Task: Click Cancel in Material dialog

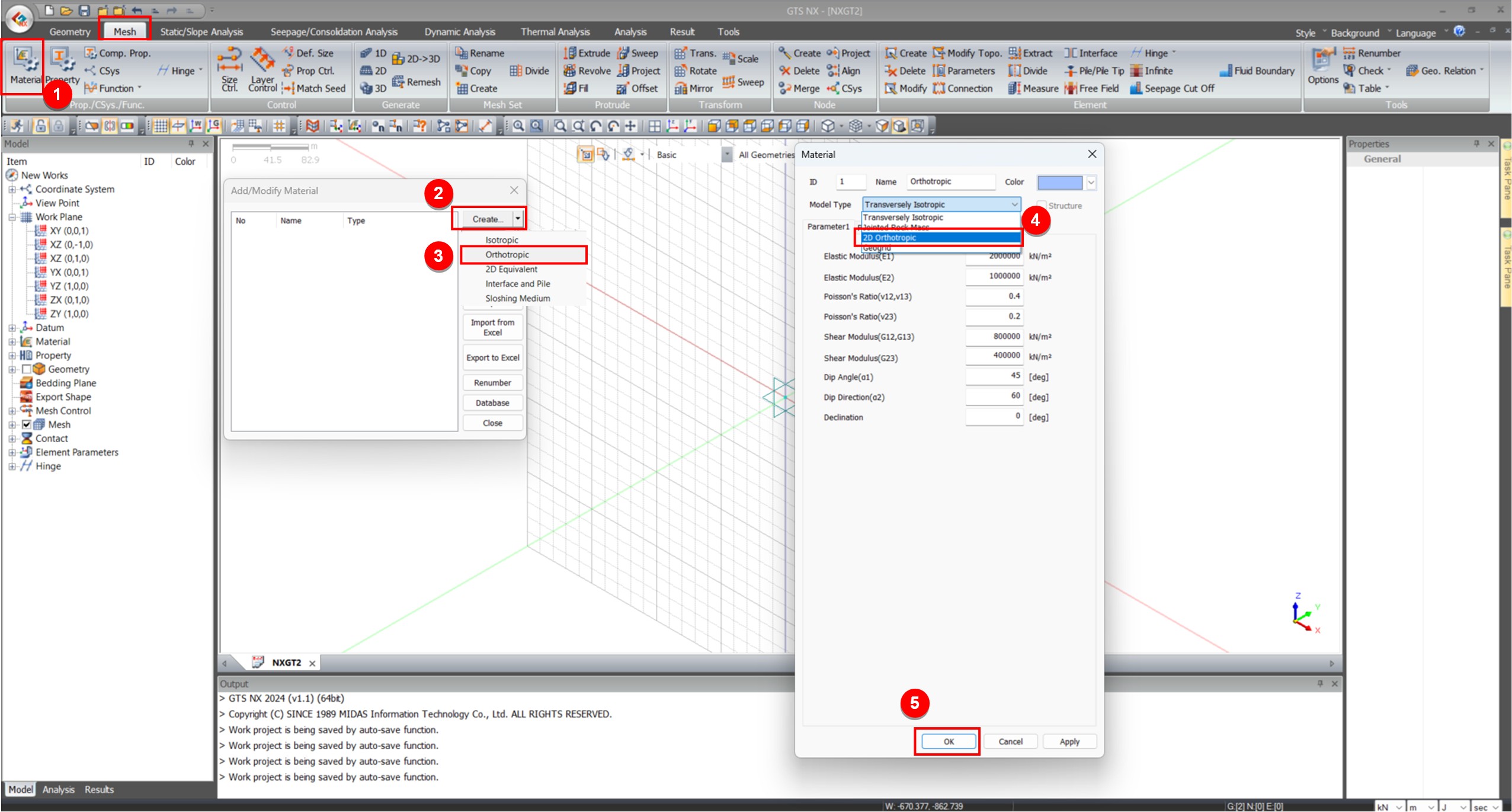Action: 1010,741
